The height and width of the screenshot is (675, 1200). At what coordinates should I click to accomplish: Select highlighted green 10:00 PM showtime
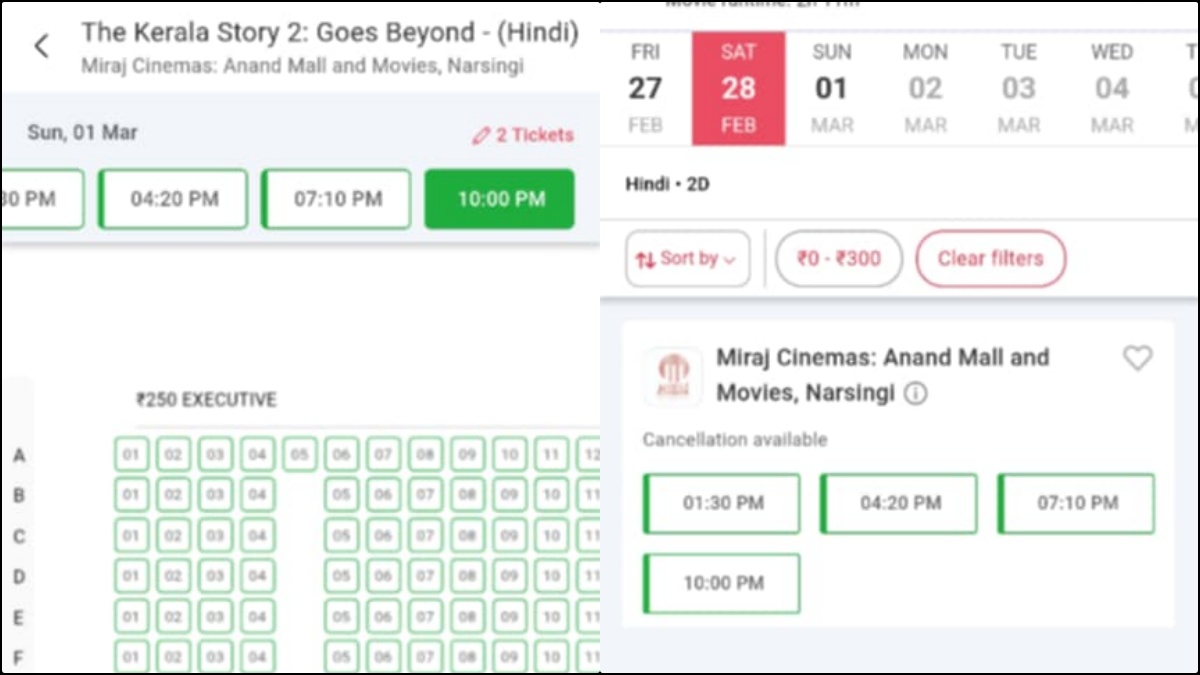pyautogui.click(x=500, y=199)
